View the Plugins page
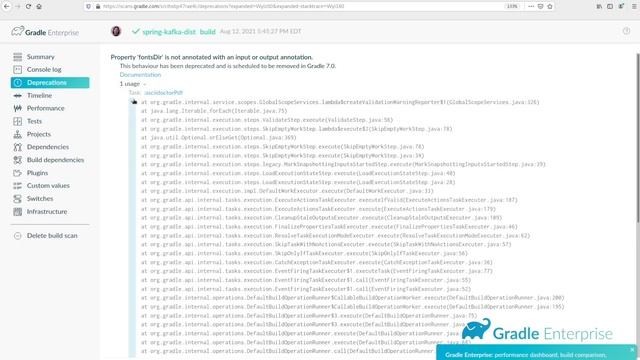640x360 pixels. (x=37, y=173)
